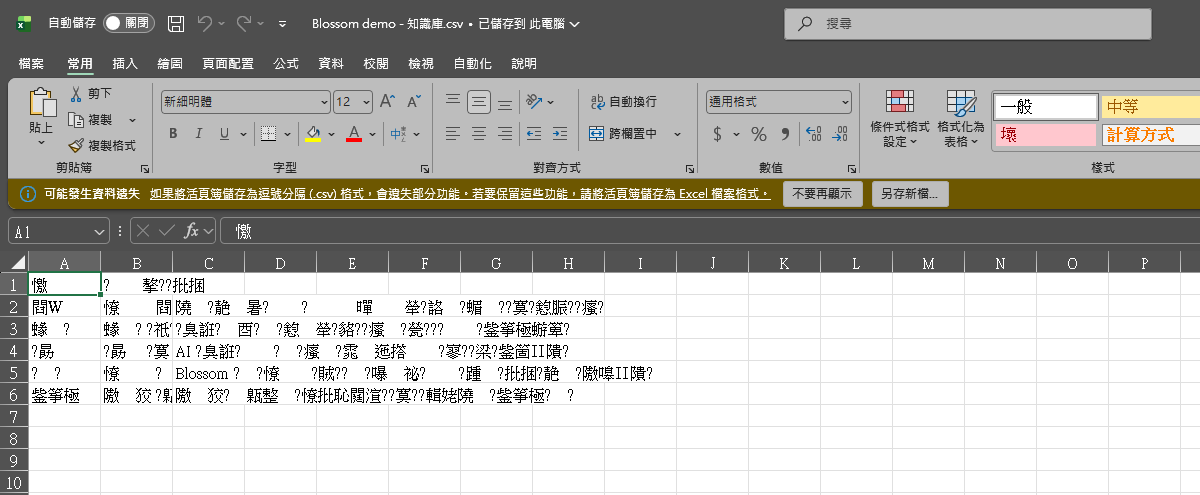Expand the Merge & Center options arrow
The image size is (1200, 495).
pos(677,133)
